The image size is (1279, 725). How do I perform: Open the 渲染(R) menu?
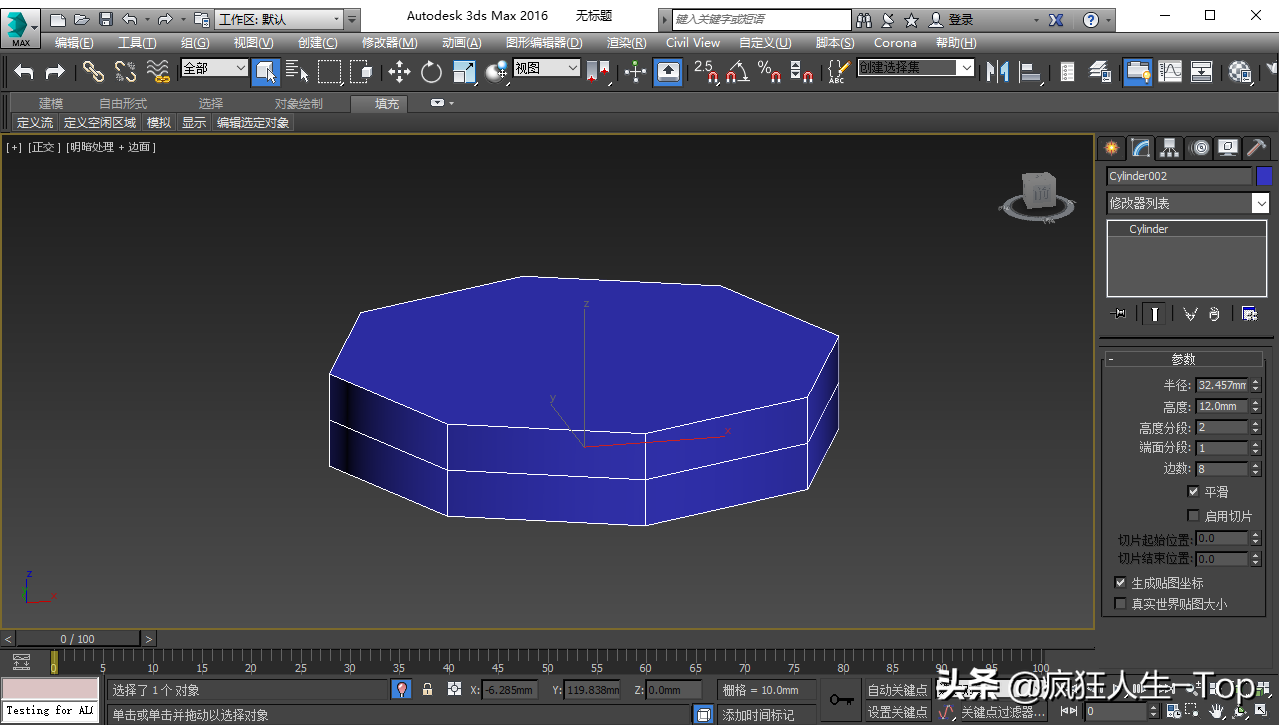(x=627, y=43)
